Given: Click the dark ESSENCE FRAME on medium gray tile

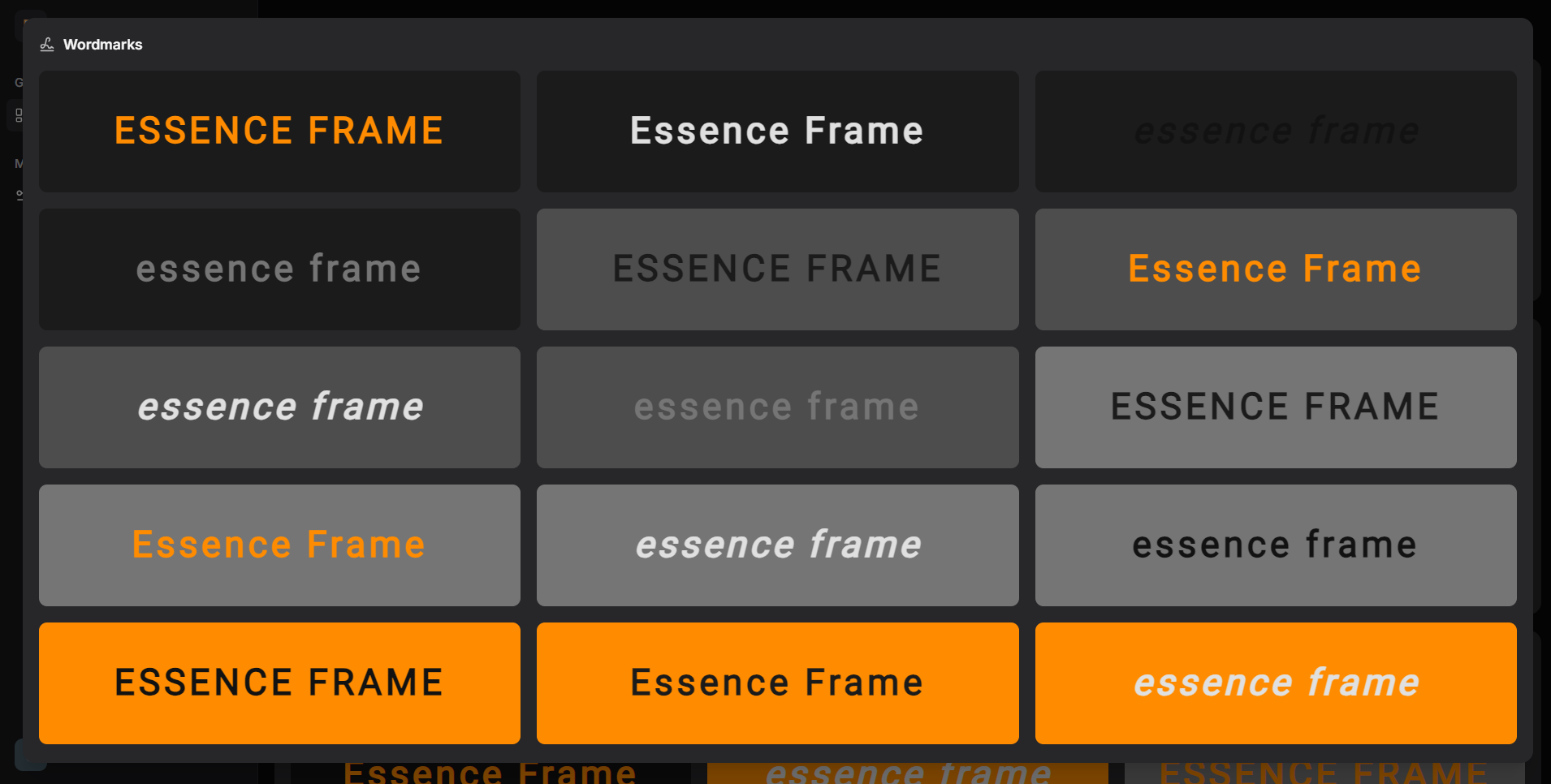Looking at the screenshot, I should 776,269.
